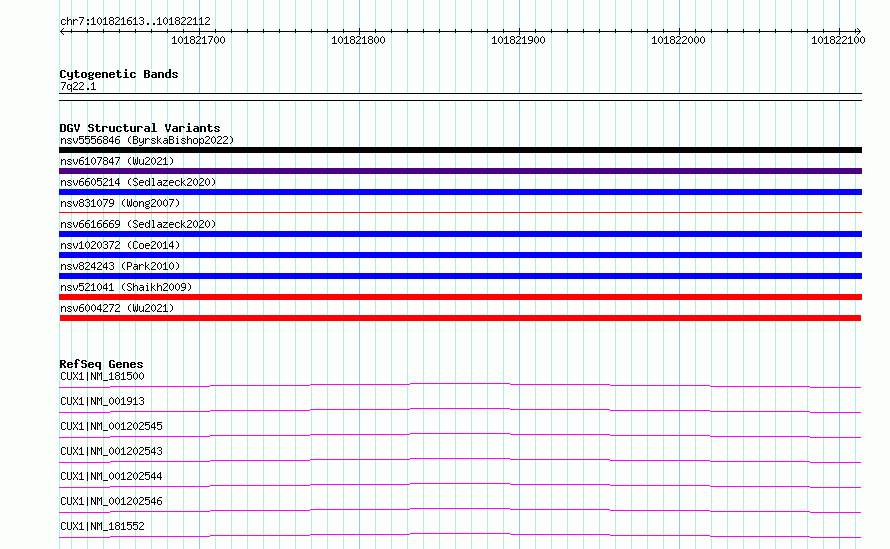Click the blue nsv1020372 variant bar

click(460, 255)
